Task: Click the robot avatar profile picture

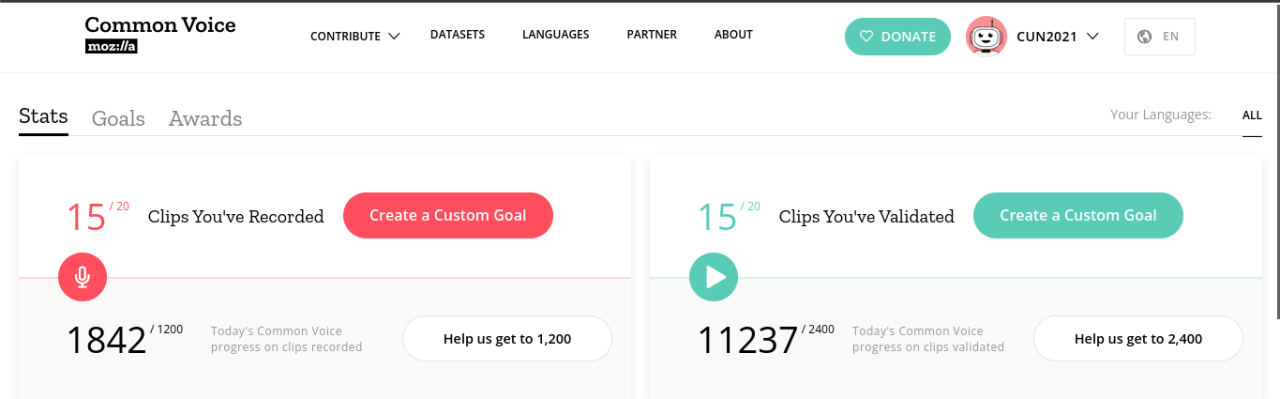Action: 986,37
